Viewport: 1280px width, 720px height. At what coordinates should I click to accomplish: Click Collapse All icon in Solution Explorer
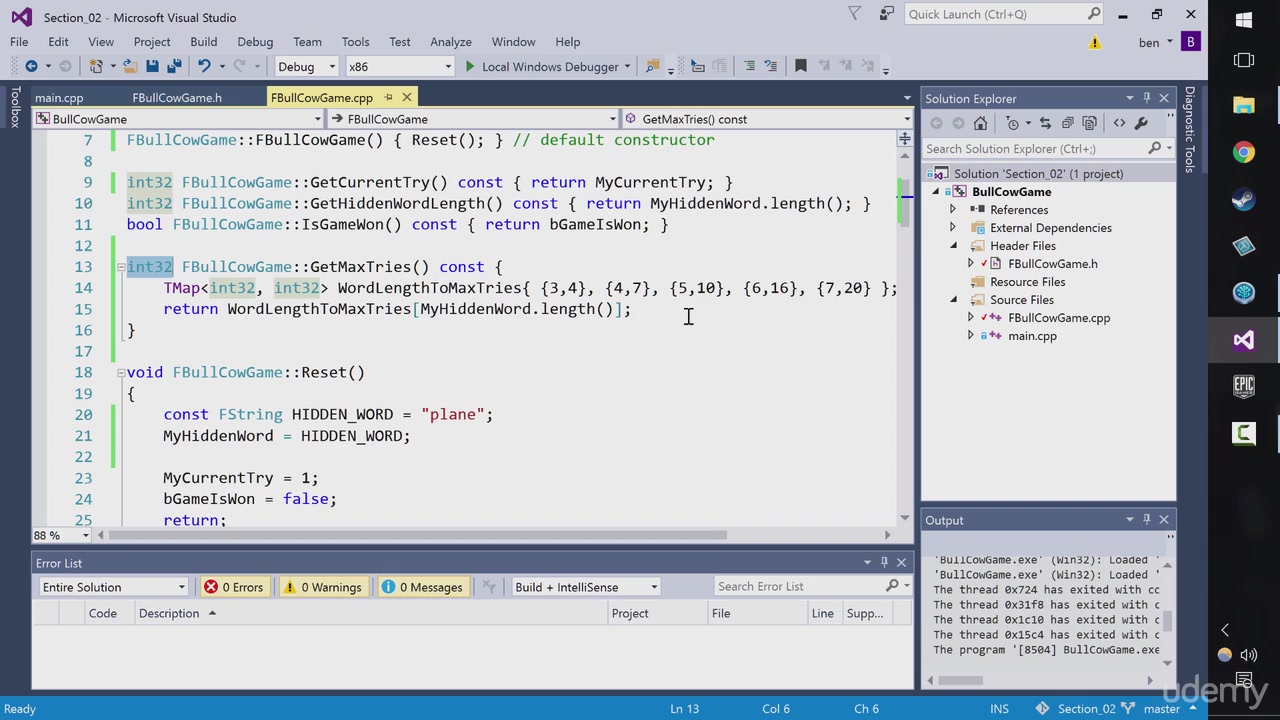(x=1067, y=123)
